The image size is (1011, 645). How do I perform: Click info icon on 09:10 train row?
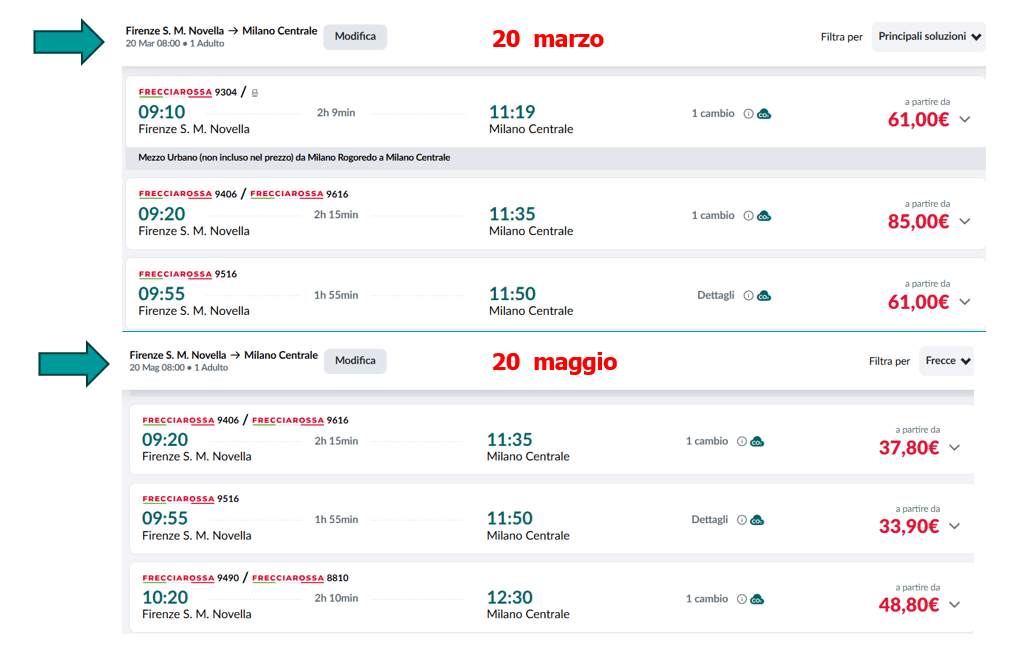tap(748, 114)
